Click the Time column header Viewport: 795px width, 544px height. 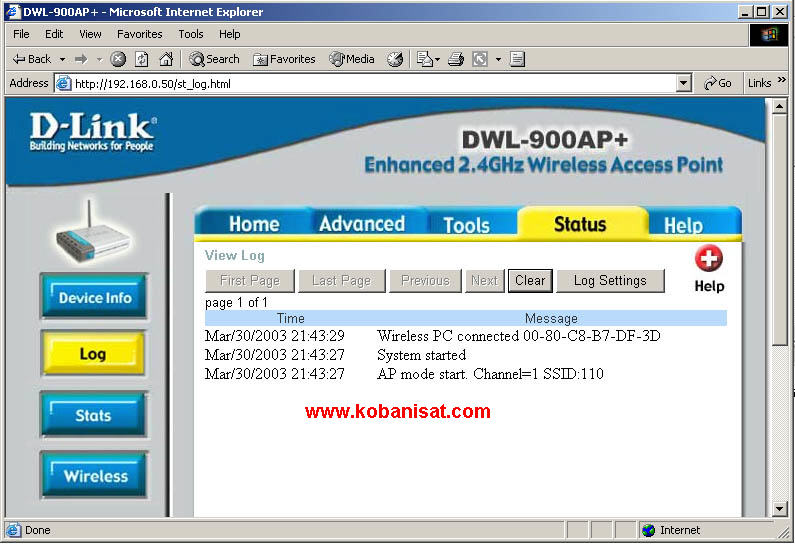(x=291, y=318)
